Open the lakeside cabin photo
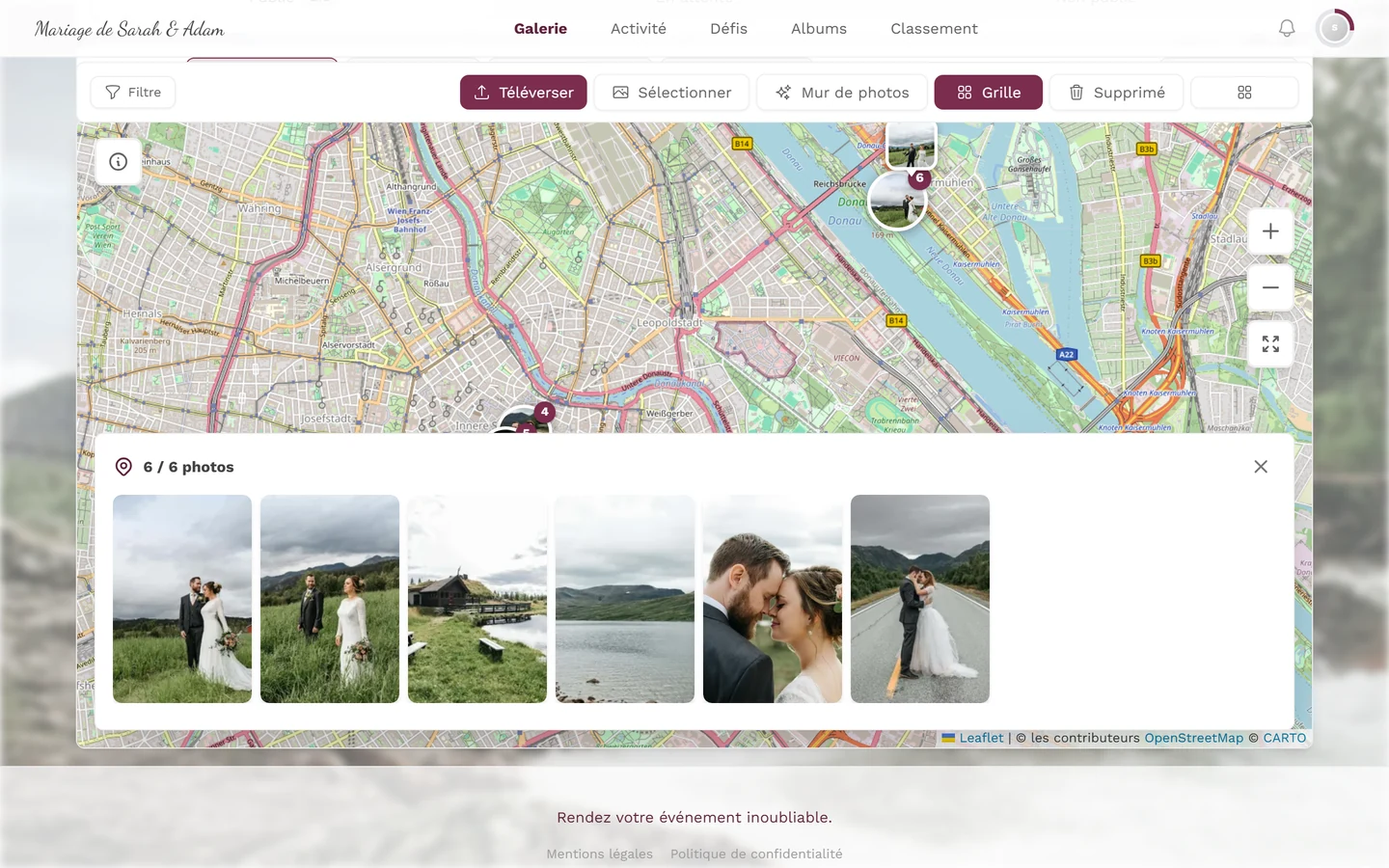Image resolution: width=1389 pixels, height=868 pixels. point(477,599)
